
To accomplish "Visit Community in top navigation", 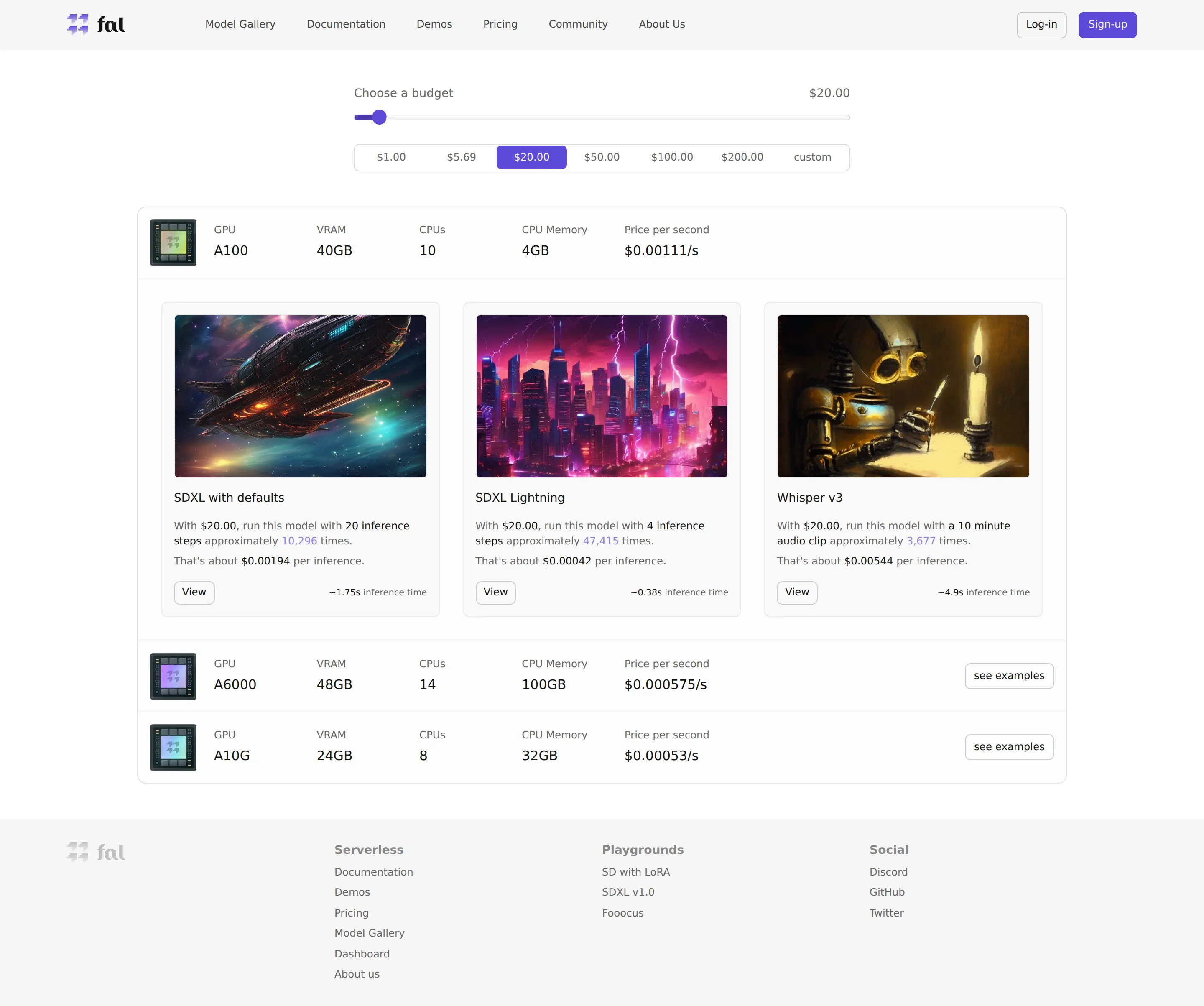I will [578, 24].
